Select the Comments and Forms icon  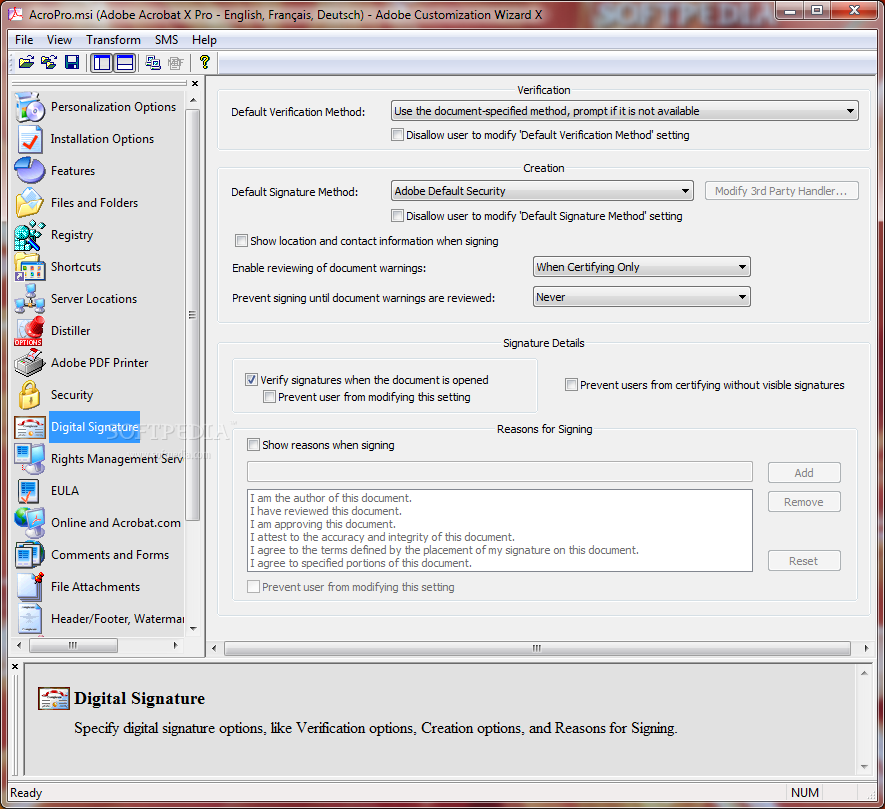[x=30, y=554]
